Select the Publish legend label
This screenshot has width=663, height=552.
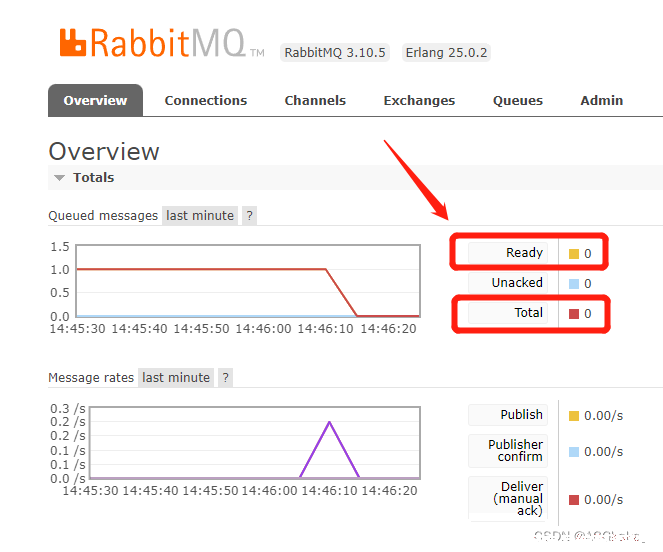pos(508,415)
